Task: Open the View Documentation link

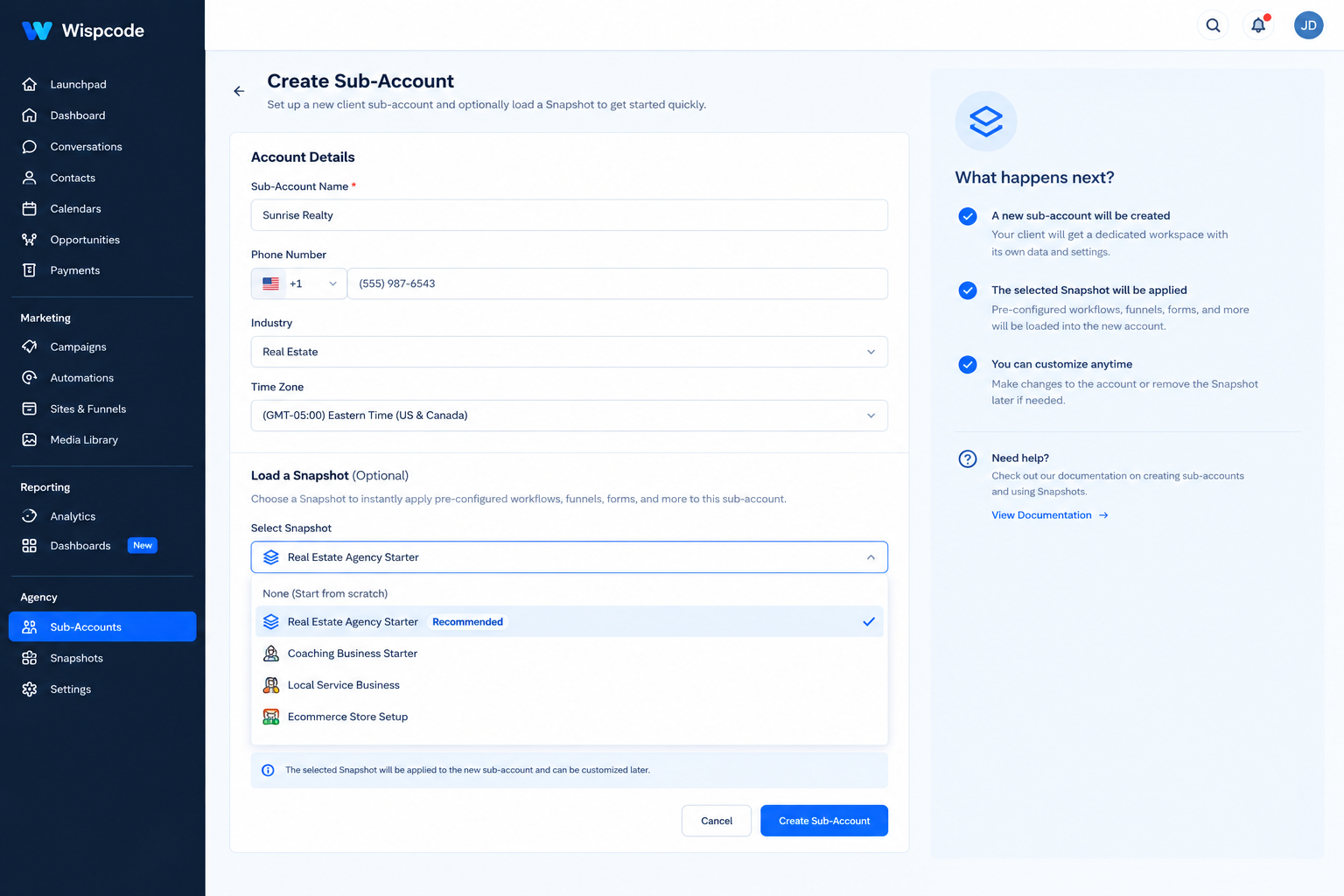Action: tap(1050, 515)
